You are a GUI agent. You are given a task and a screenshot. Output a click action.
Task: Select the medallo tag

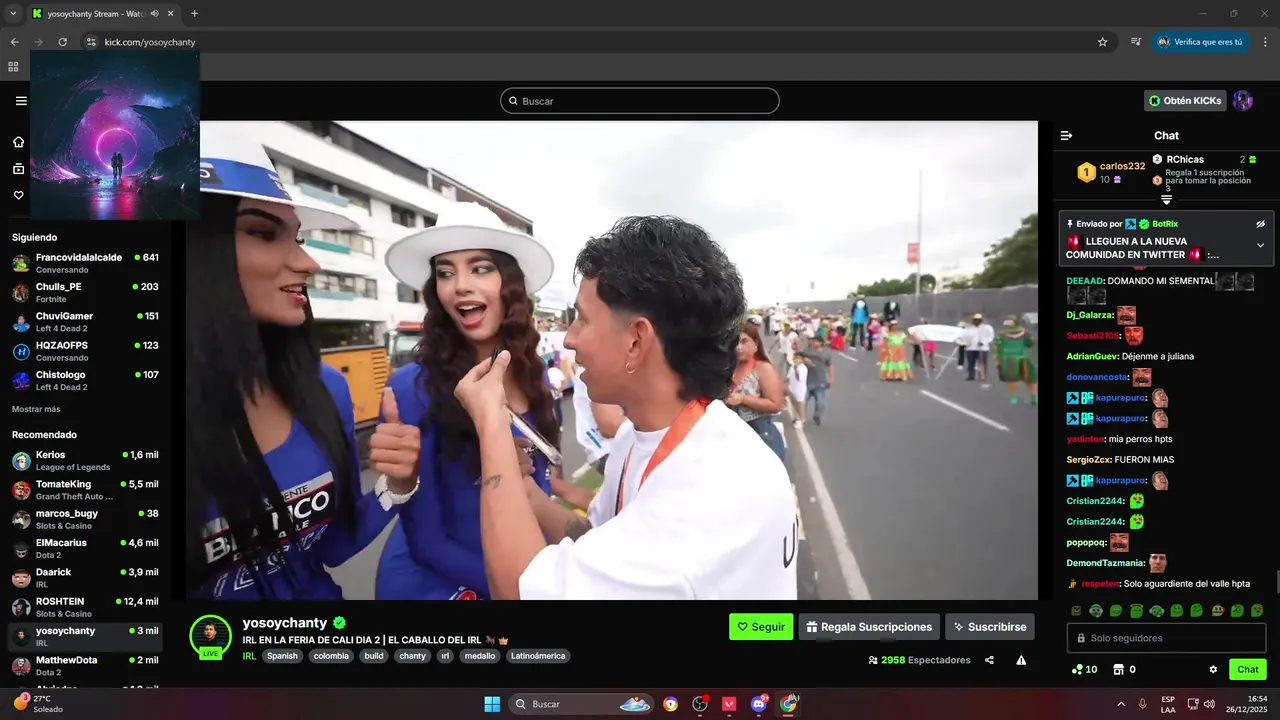[x=480, y=656]
